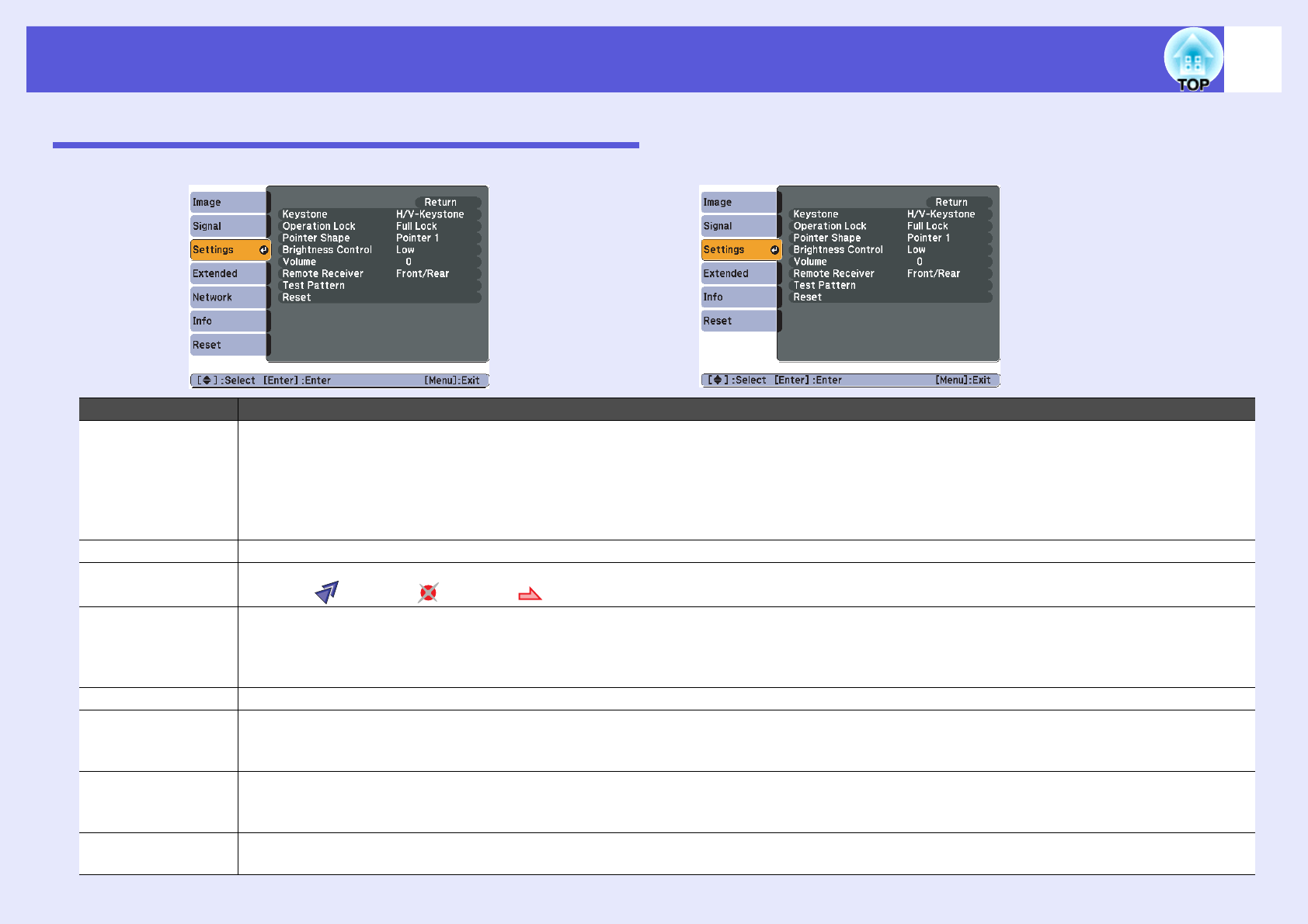
Task: Click the Pointer 1 value in the left menu
Action: point(417,238)
